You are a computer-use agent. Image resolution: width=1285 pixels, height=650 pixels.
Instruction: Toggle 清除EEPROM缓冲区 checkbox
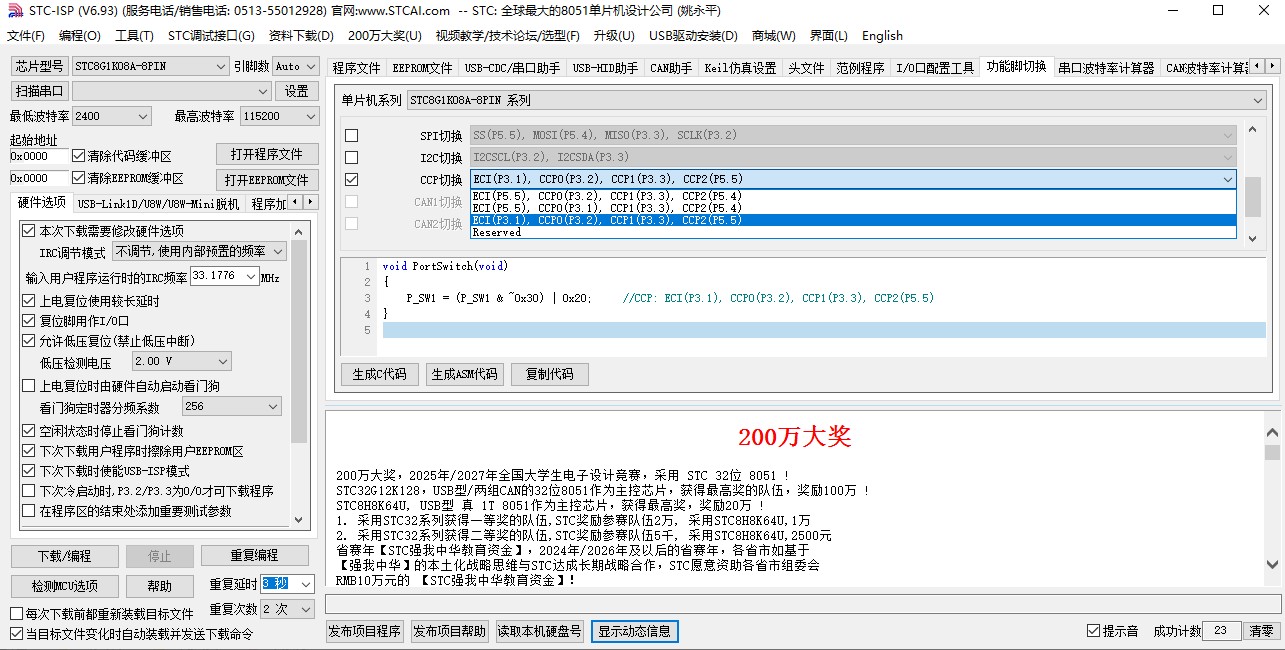click(79, 178)
